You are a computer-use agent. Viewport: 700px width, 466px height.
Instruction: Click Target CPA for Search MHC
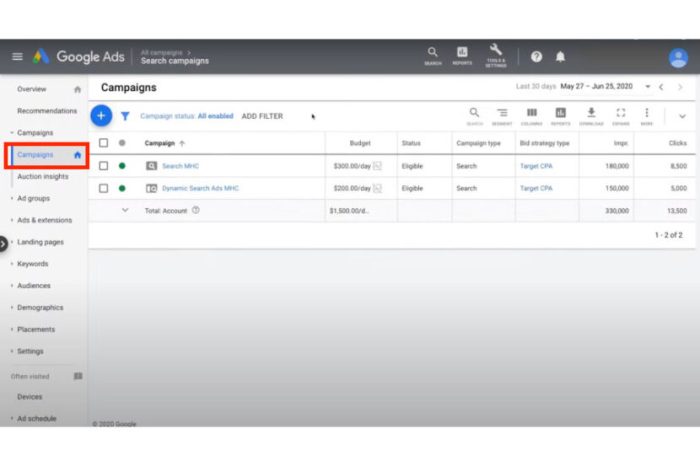click(x=536, y=166)
